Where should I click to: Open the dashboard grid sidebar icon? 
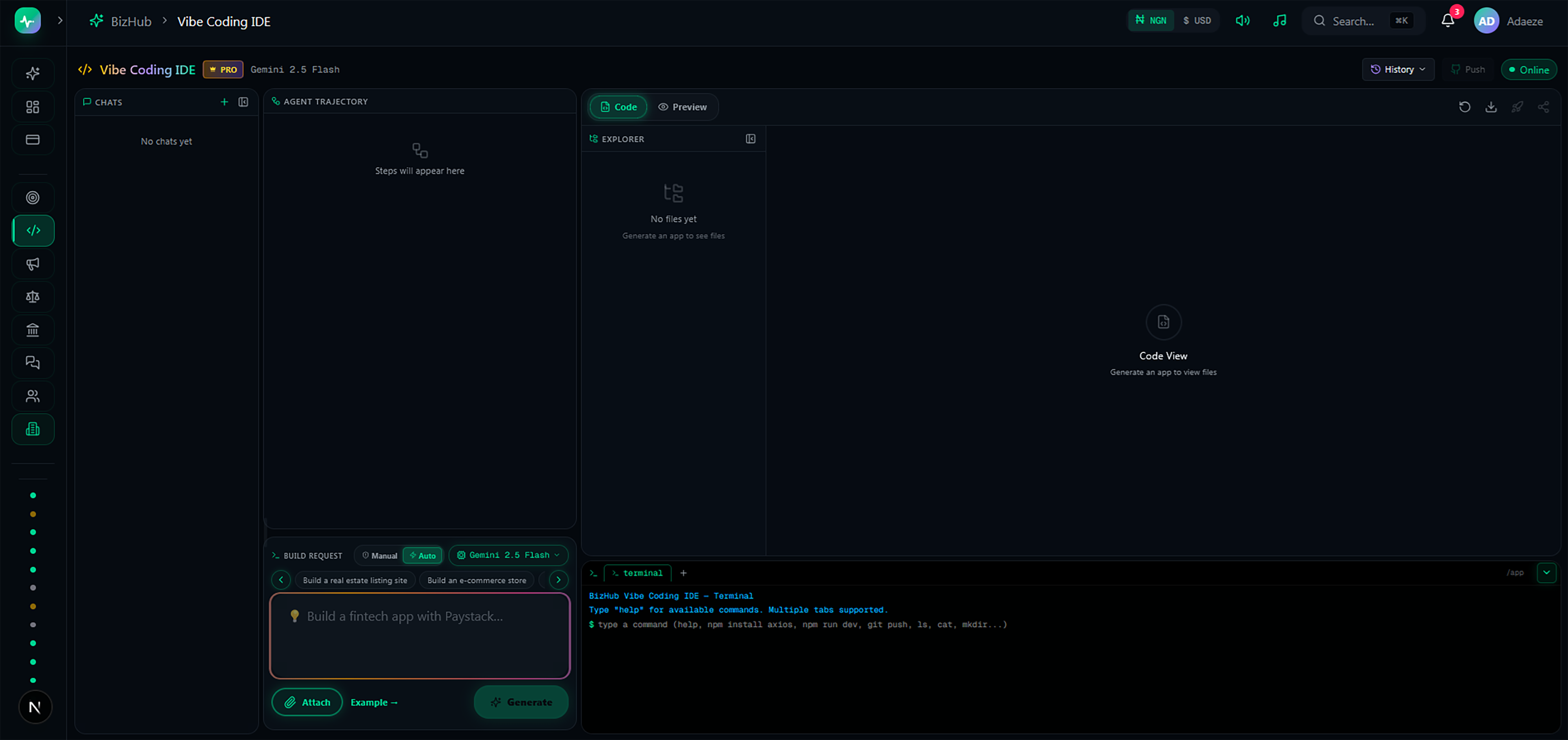coord(33,107)
